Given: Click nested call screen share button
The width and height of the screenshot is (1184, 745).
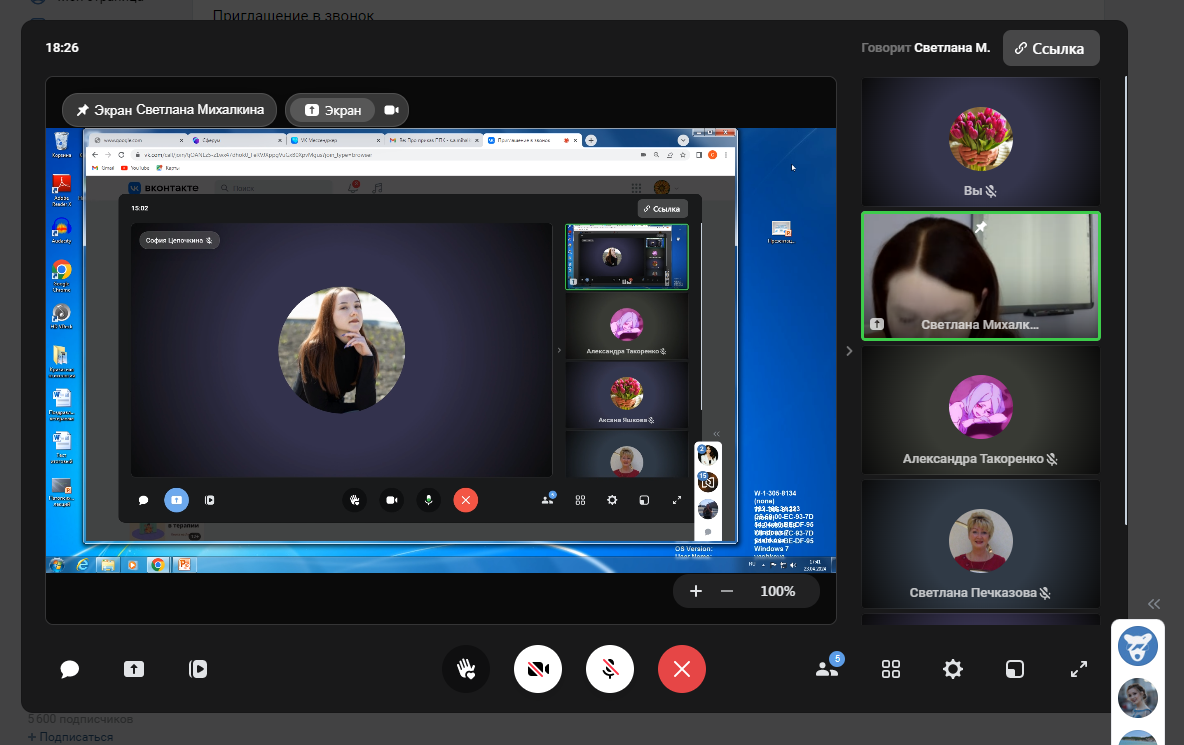Looking at the screenshot, I should coord(176,500).
